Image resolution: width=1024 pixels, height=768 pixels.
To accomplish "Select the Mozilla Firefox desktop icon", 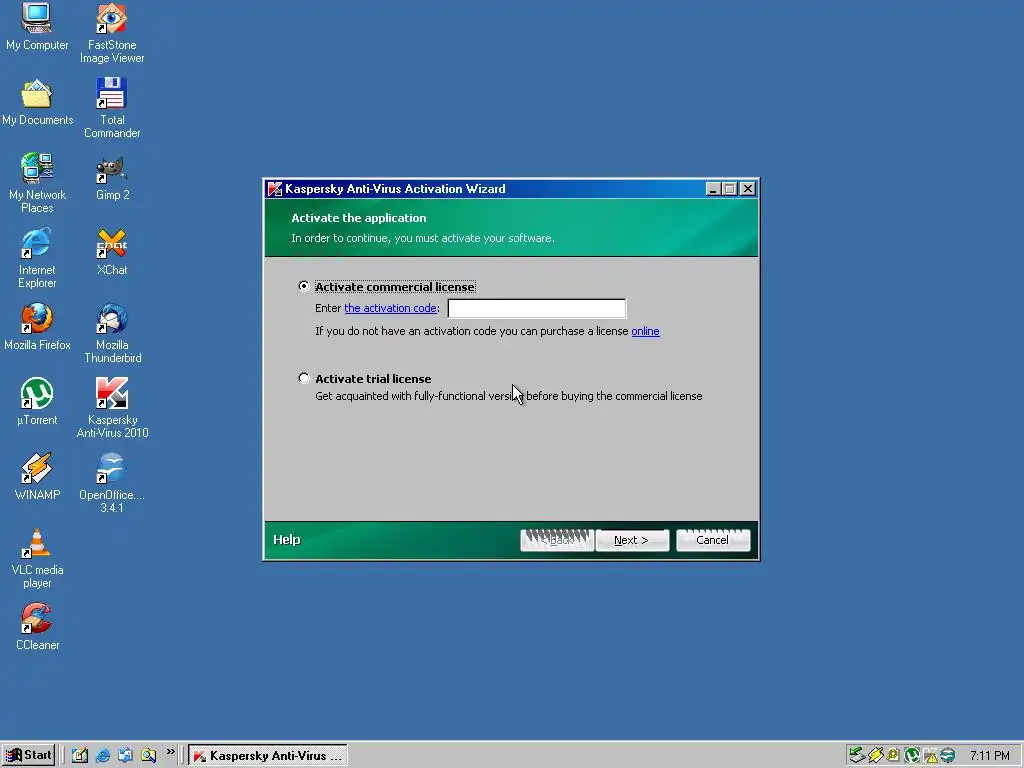I will pyautogui.click(x=37, y=327).
